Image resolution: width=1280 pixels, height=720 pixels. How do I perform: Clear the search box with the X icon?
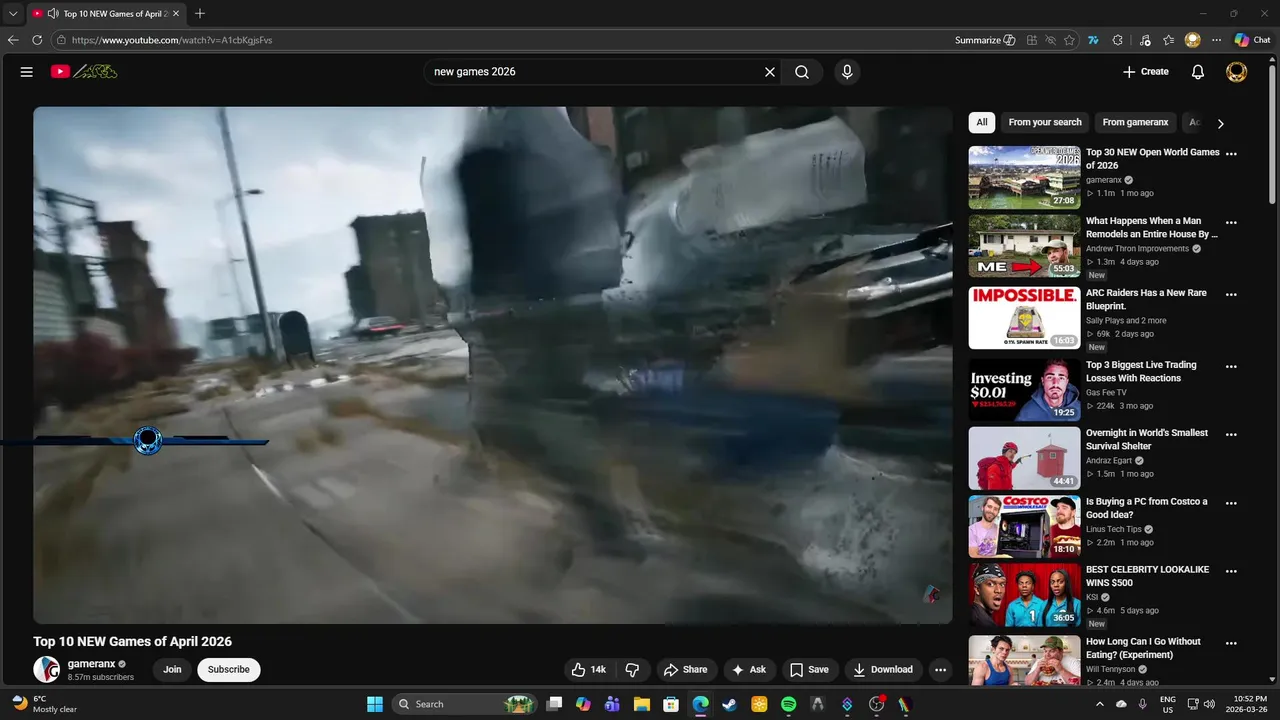pyautogui.click(x=770, y=72)
